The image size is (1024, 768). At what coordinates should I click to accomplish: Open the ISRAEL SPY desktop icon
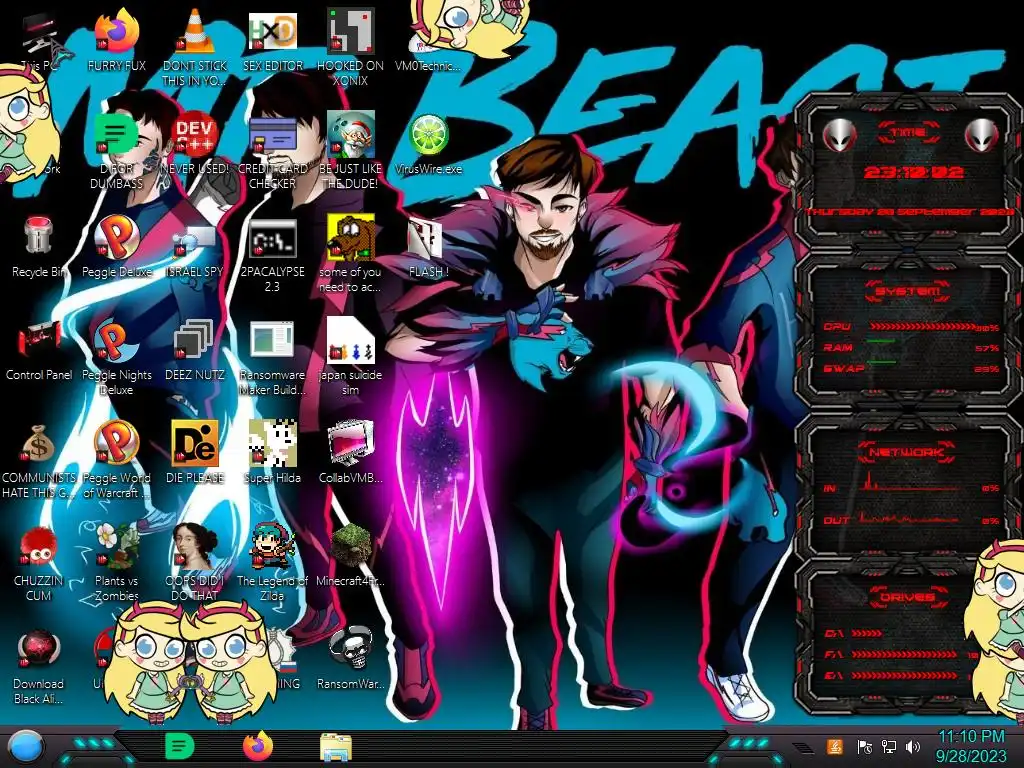coord(195,238)
